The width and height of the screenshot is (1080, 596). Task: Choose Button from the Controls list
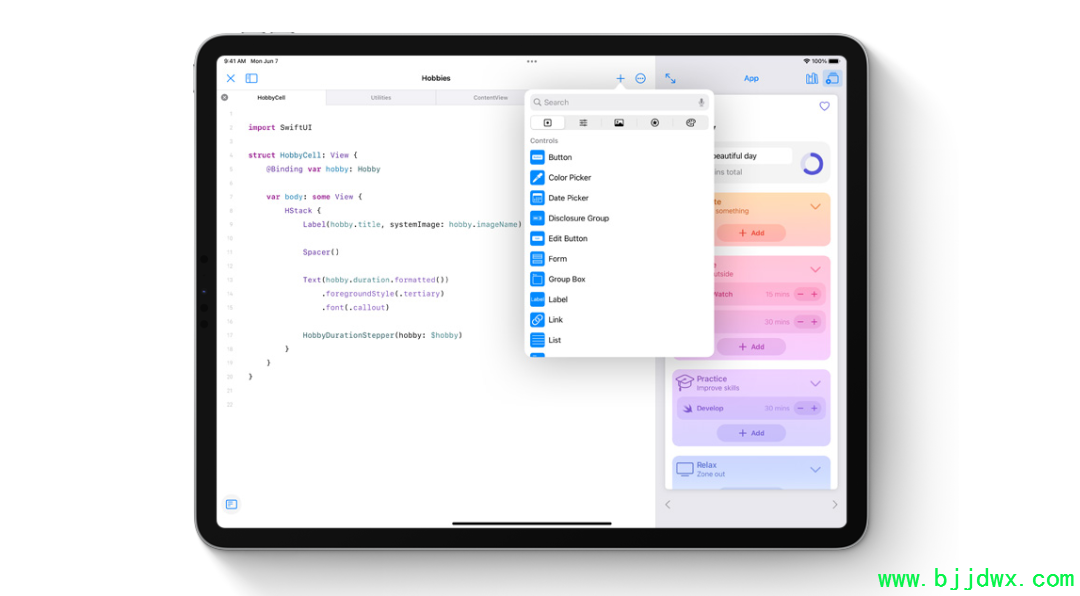click(619, 158)
